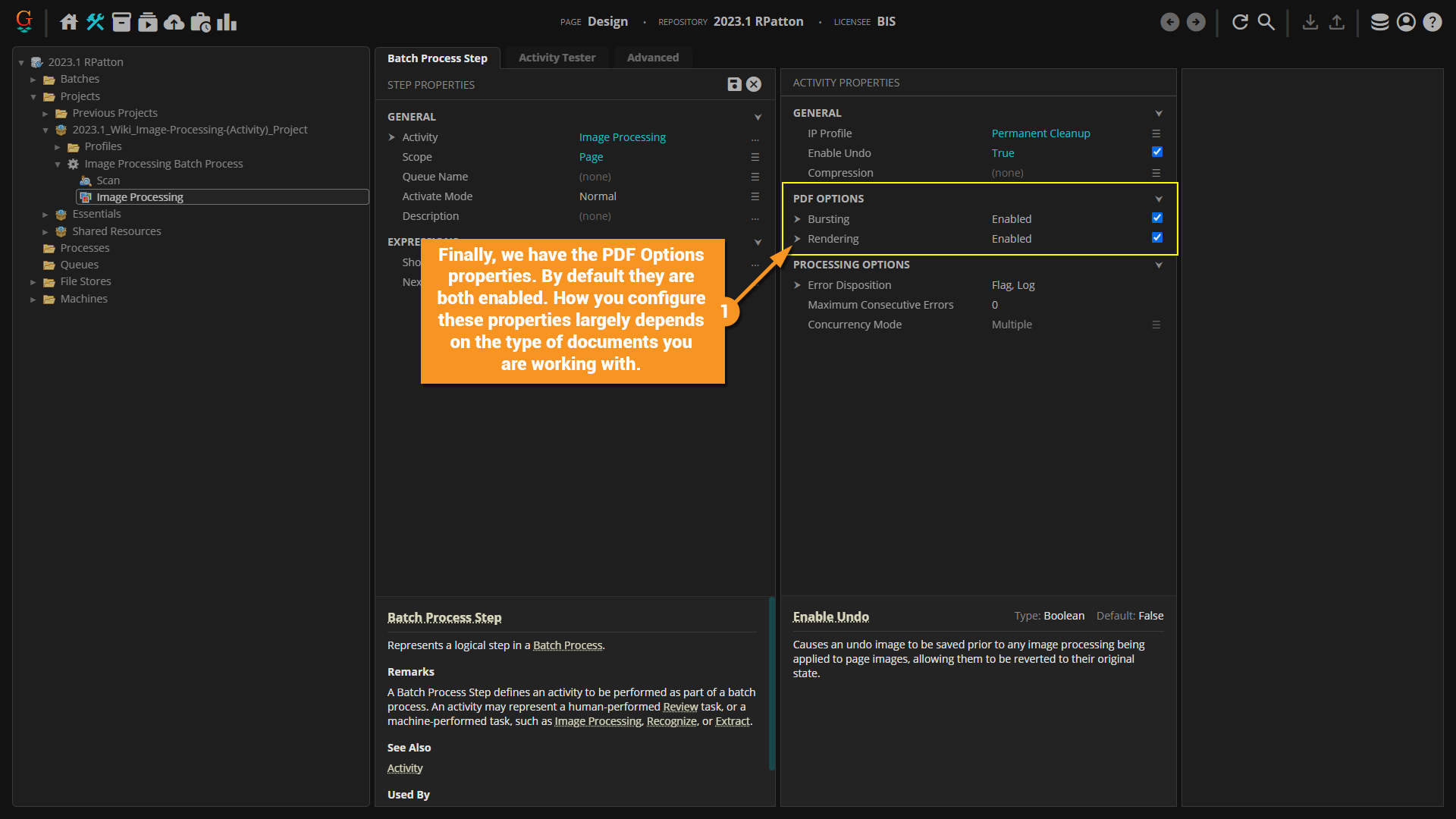Click the refresh icon in top bar
The image size is (1456, 819).
1240,22
